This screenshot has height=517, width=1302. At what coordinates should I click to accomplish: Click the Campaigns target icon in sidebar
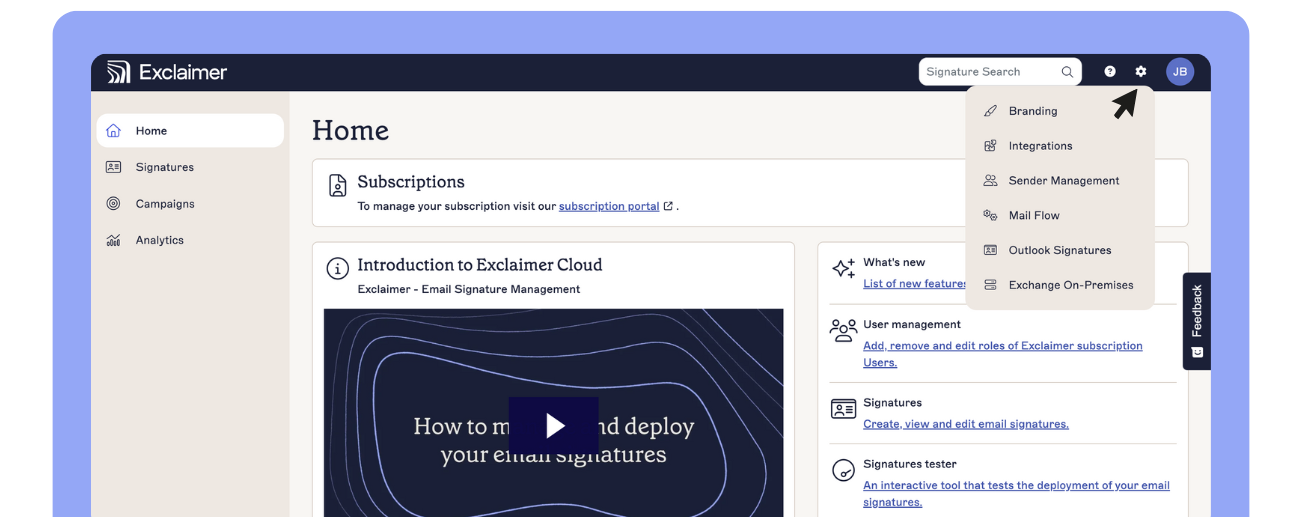pyautogui.click(x=113, y=204)
